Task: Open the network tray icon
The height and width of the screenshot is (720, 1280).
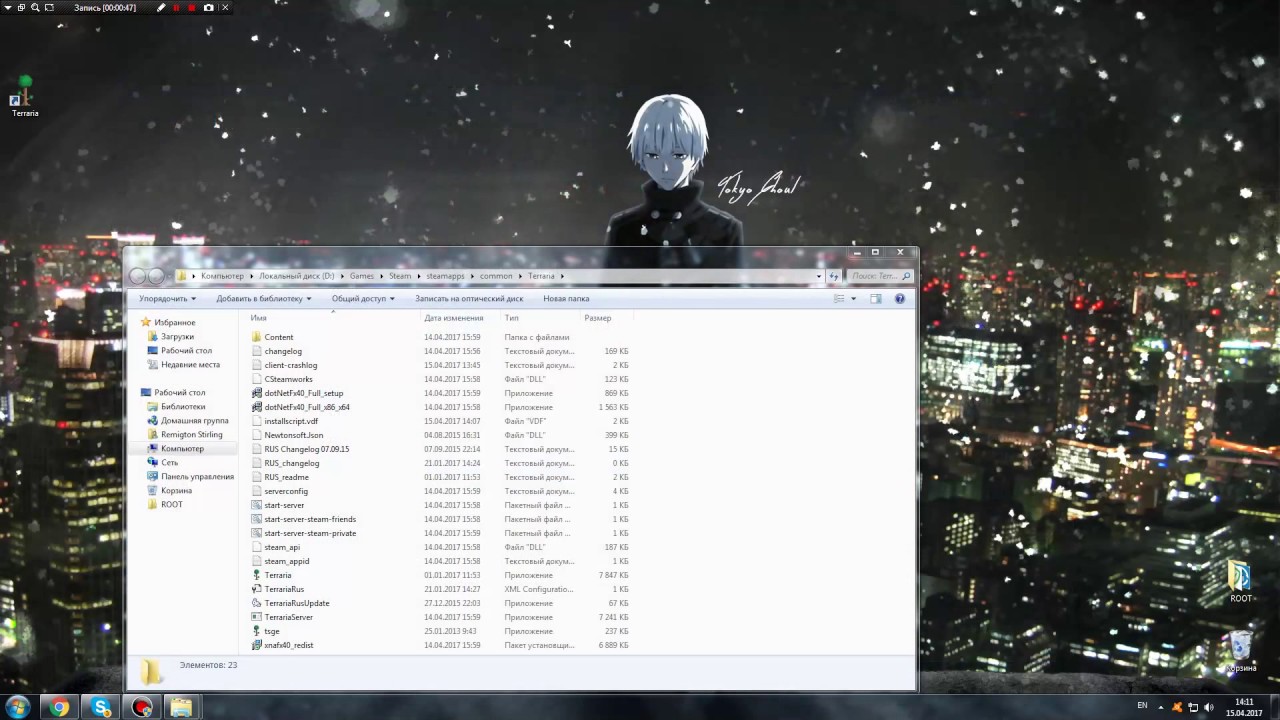Action: pos(1193,707)
